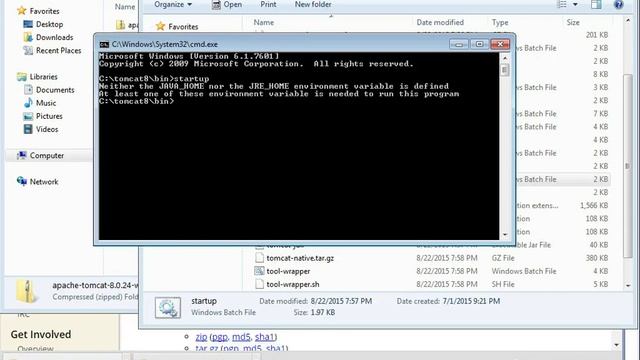Click the Videos library icon

tap(28, 129)
